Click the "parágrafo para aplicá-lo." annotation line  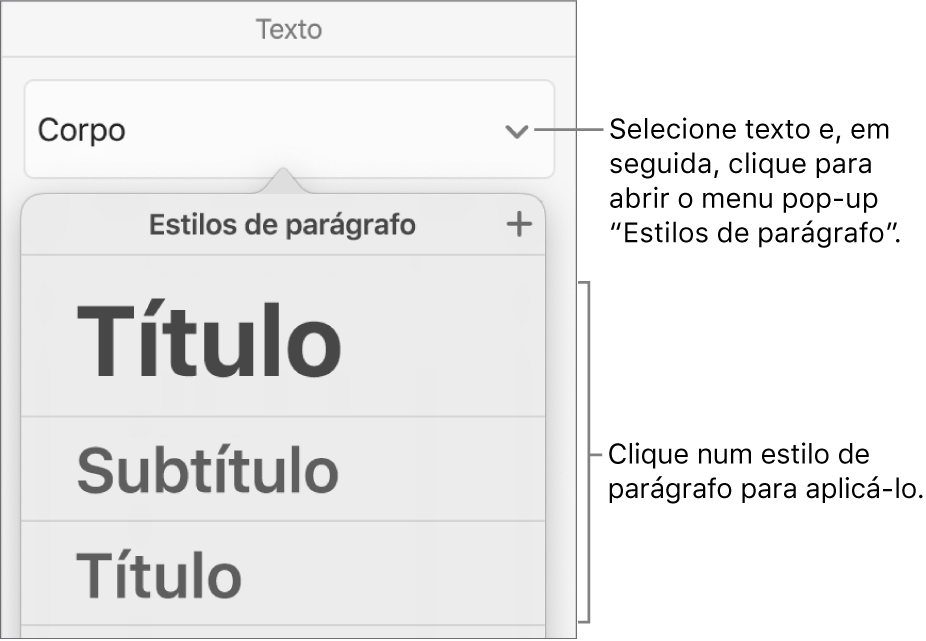(x=764, y=489)
